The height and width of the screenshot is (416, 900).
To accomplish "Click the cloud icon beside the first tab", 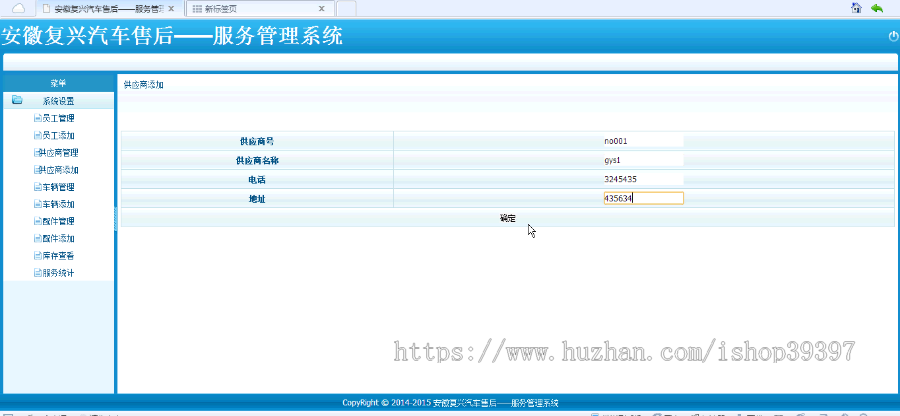I will pos(19,8).
